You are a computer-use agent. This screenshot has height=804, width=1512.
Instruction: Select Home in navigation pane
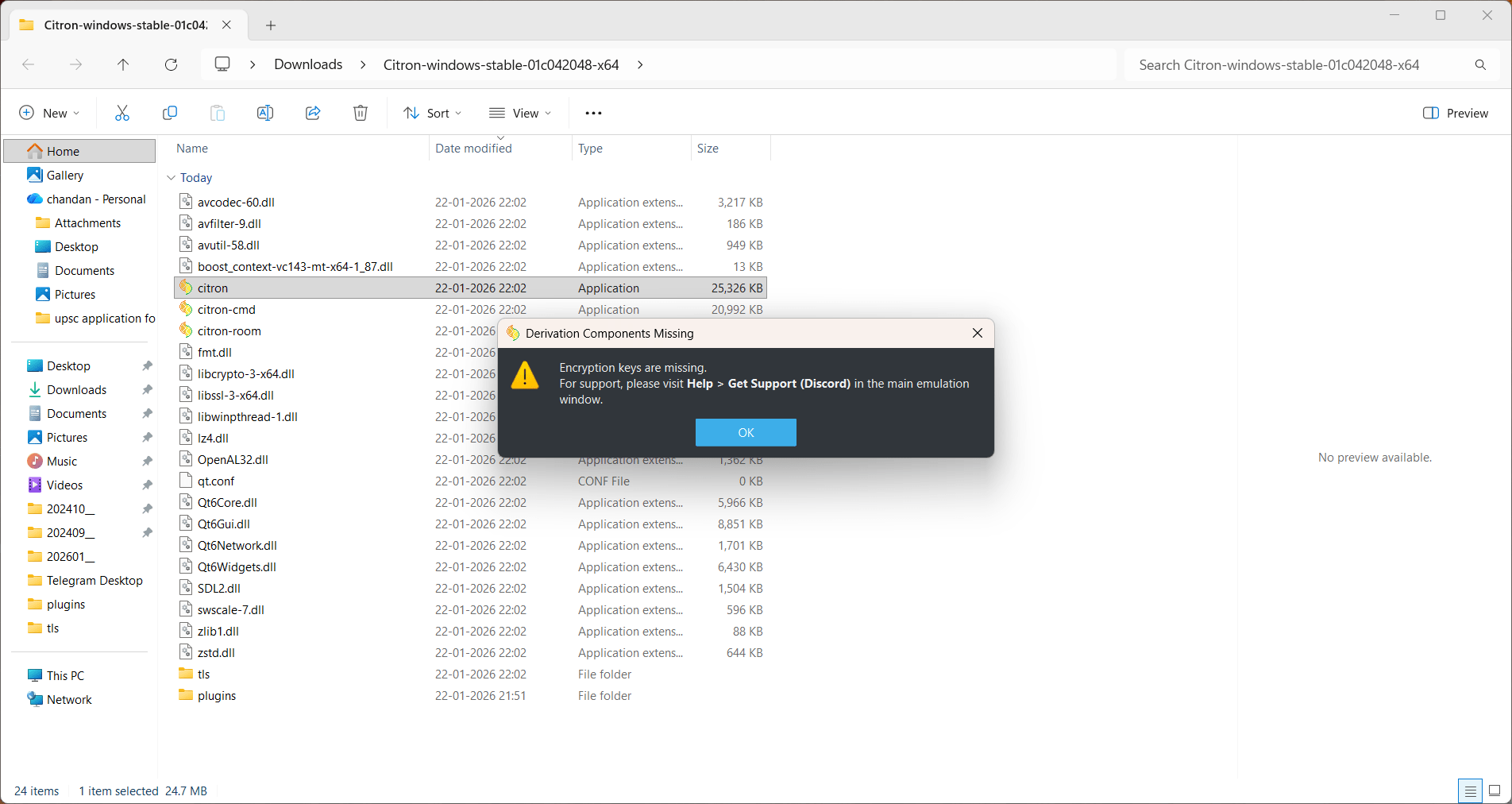click(x=79, y=151)
